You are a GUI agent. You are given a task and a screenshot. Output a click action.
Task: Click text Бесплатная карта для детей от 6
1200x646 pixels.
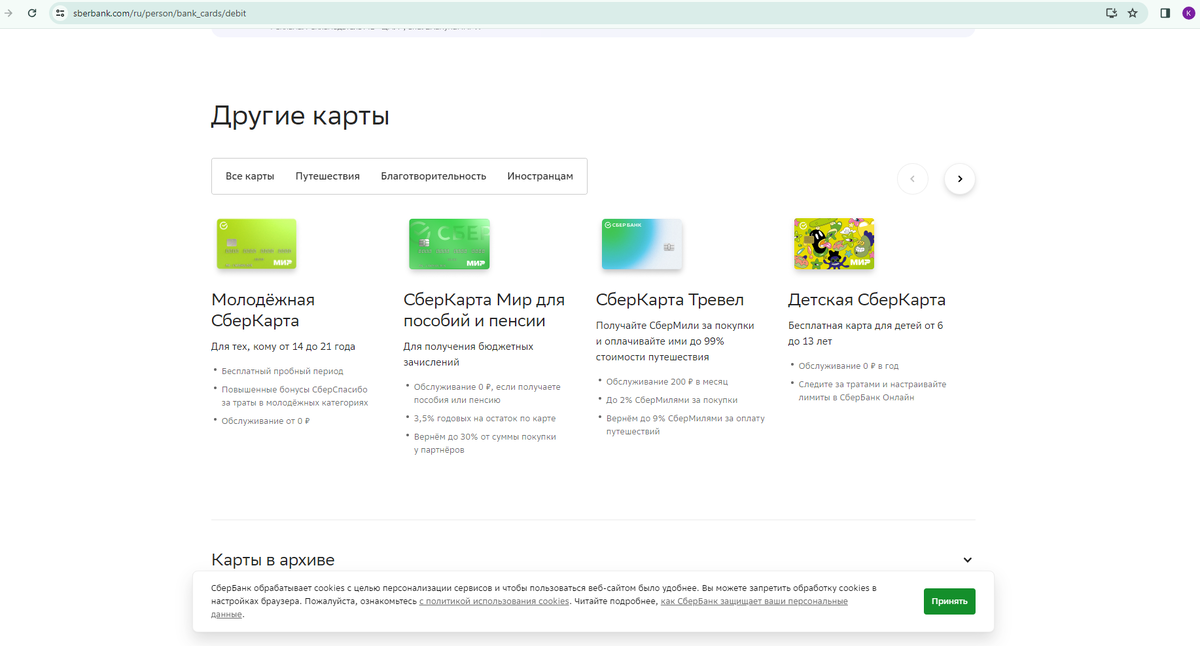pos(865,326)
